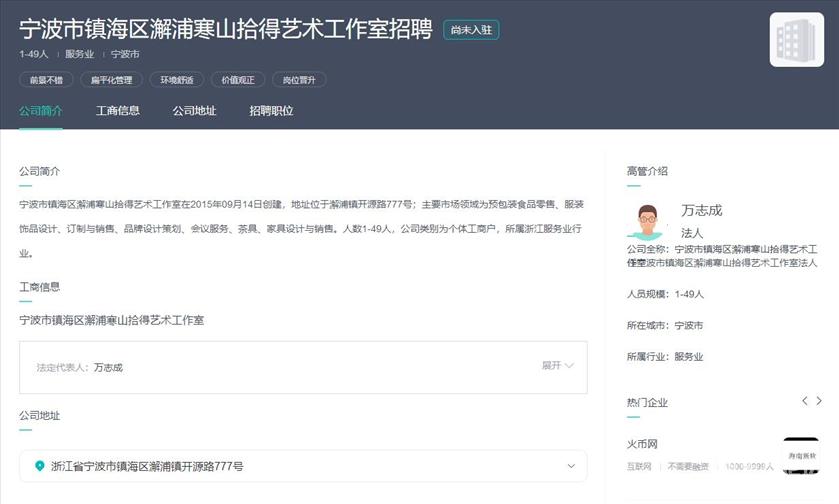Click the floating widget at bottom right
839x504 pixels.
coord(801,456)
